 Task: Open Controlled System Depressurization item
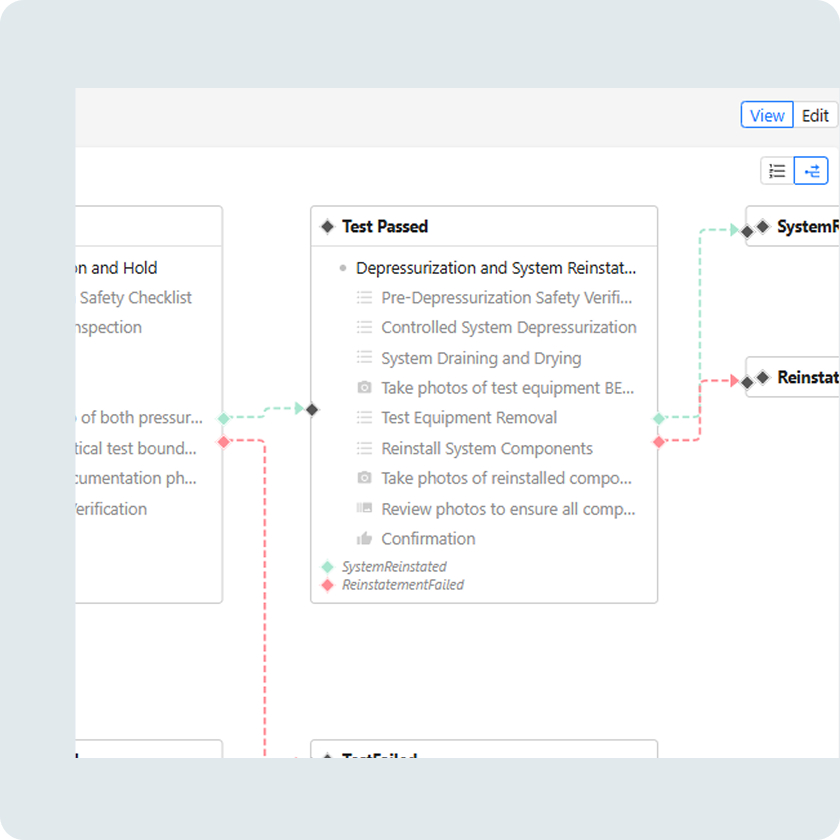tap(509, 327)
